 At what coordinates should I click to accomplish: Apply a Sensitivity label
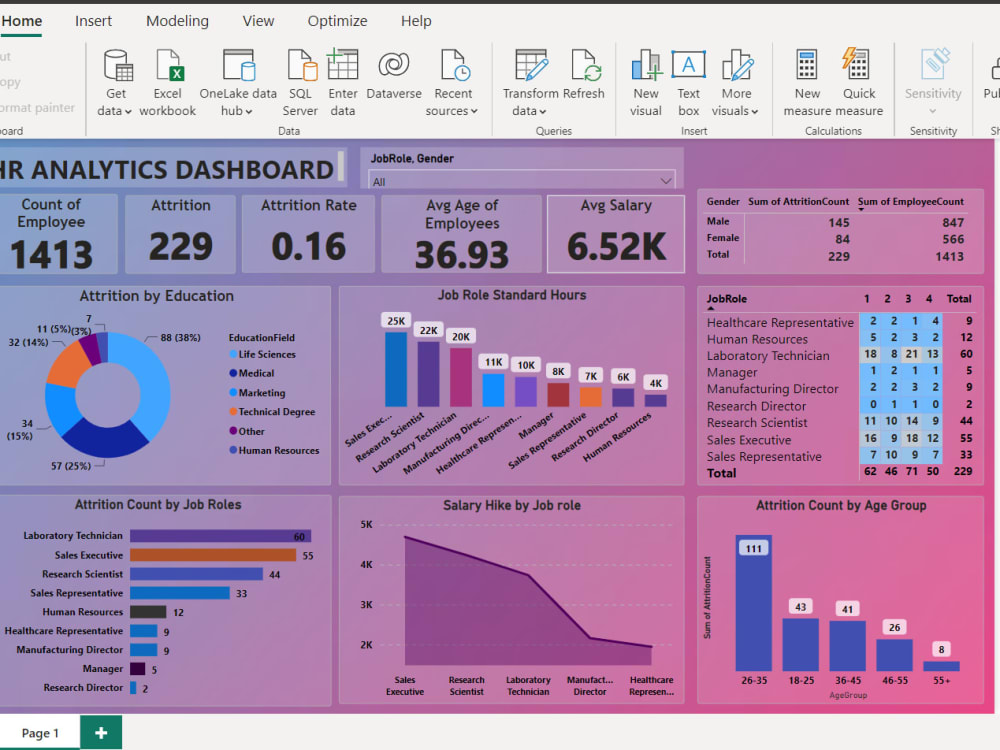click(x=932, y=80)
